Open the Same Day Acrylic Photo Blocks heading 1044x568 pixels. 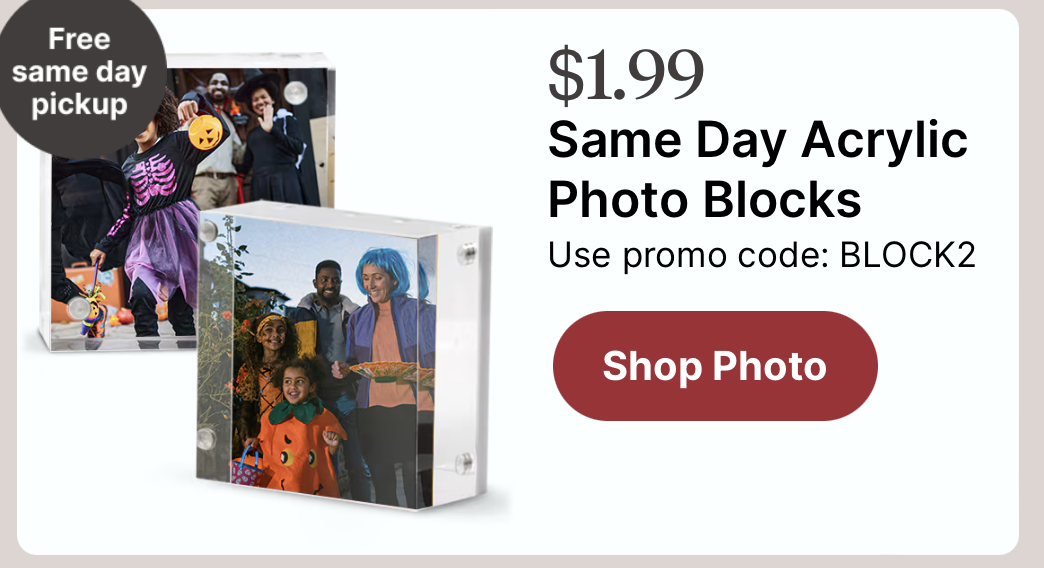(758, 169)
